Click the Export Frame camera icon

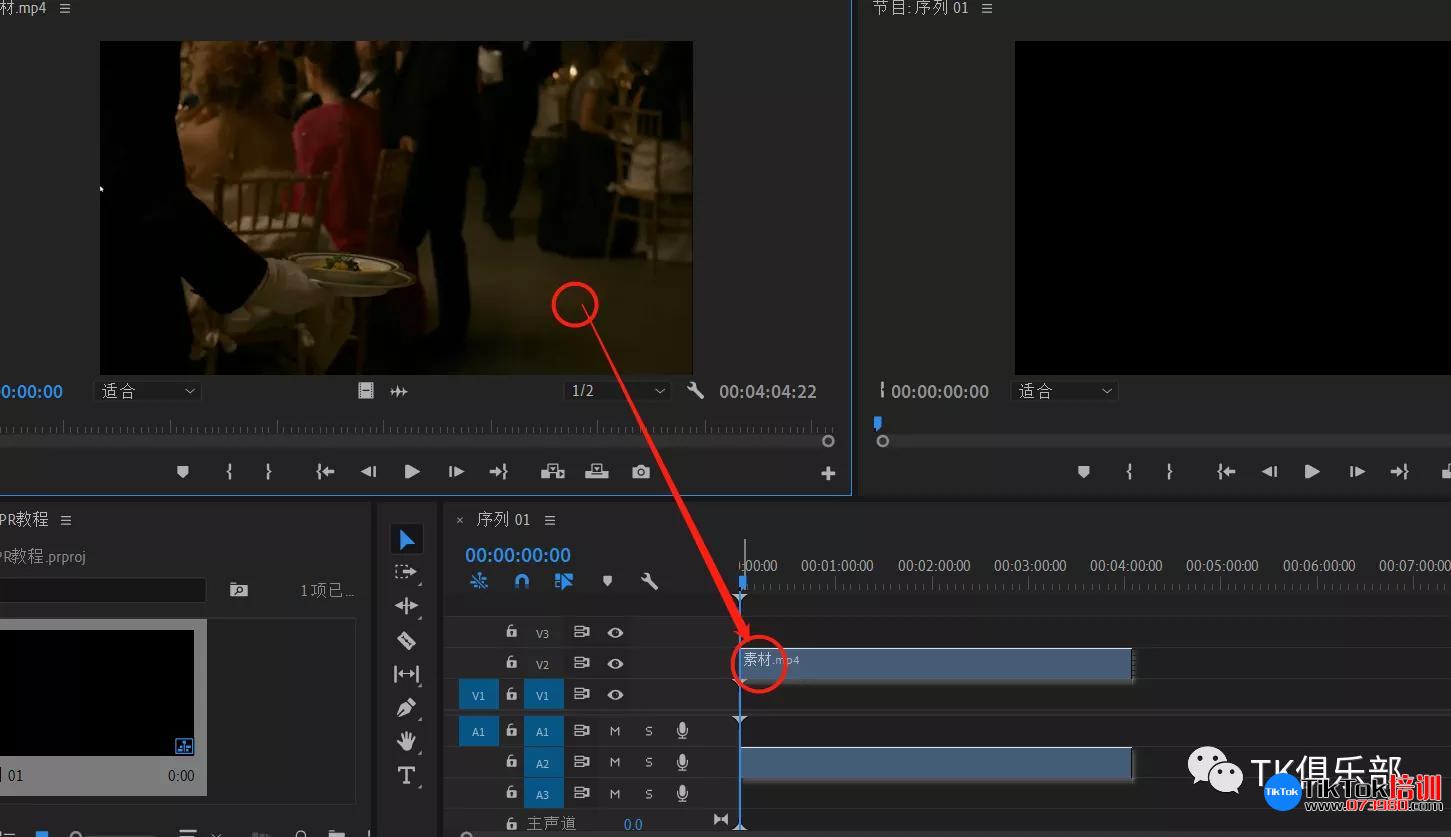pyautogui.click(x=641, y=472)
